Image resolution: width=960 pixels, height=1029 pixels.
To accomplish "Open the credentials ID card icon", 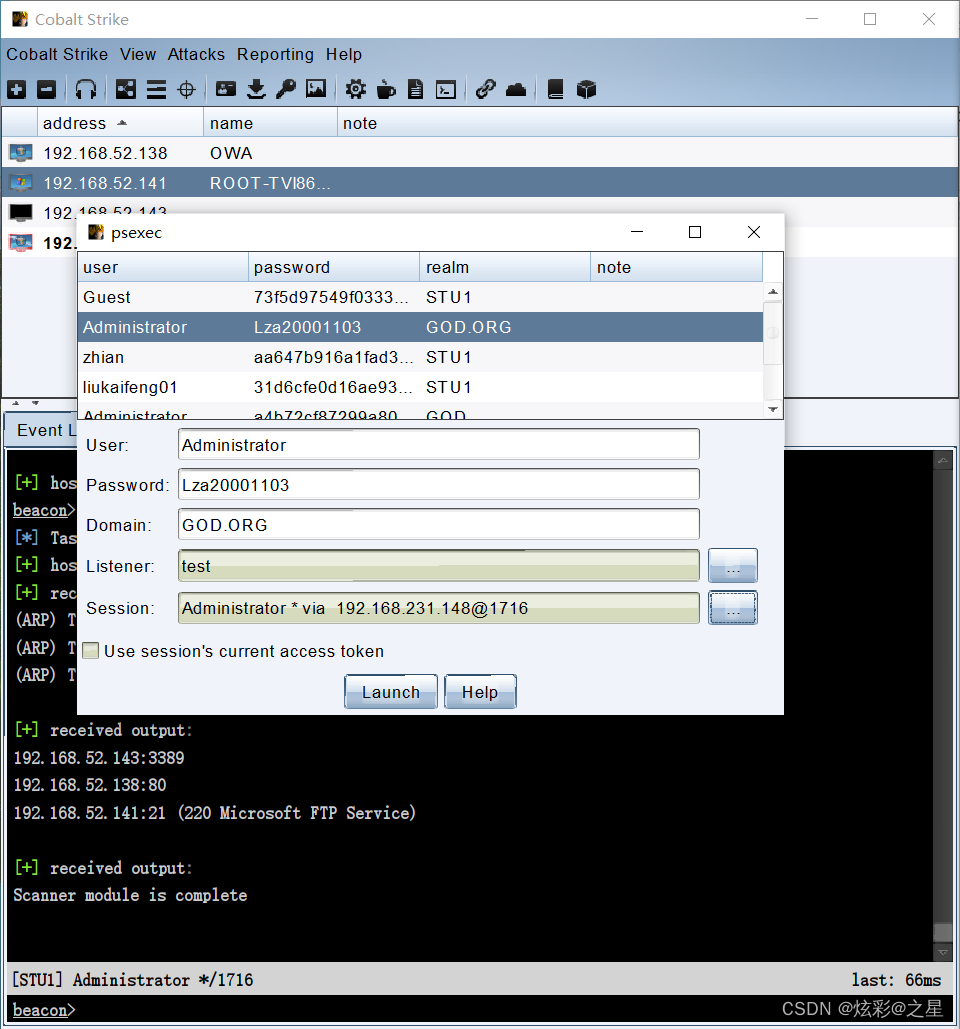I will pos(226,89).
